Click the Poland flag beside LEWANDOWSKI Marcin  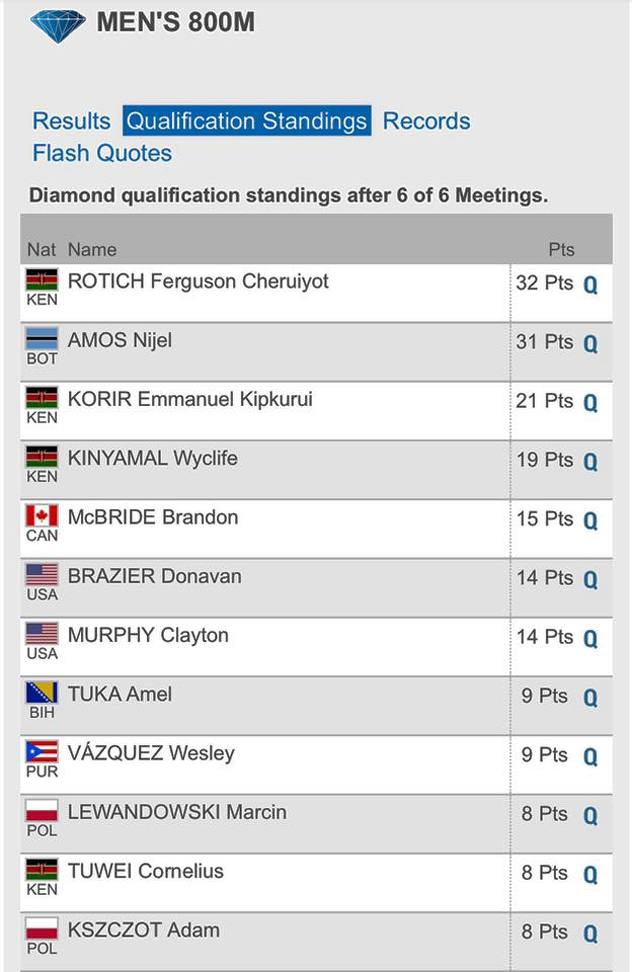42,811
